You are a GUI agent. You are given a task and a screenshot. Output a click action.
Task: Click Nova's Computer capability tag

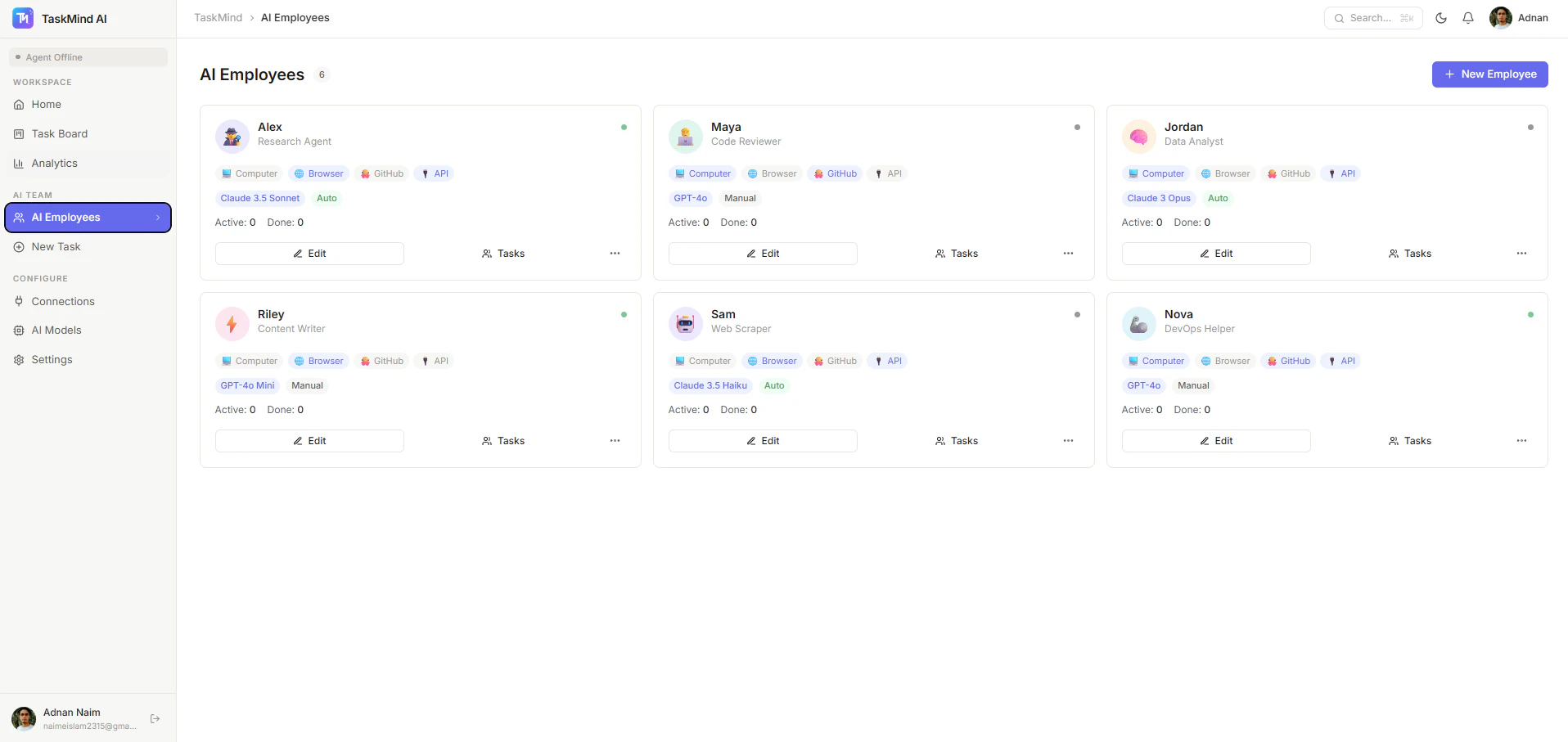tap(1156, 361)
